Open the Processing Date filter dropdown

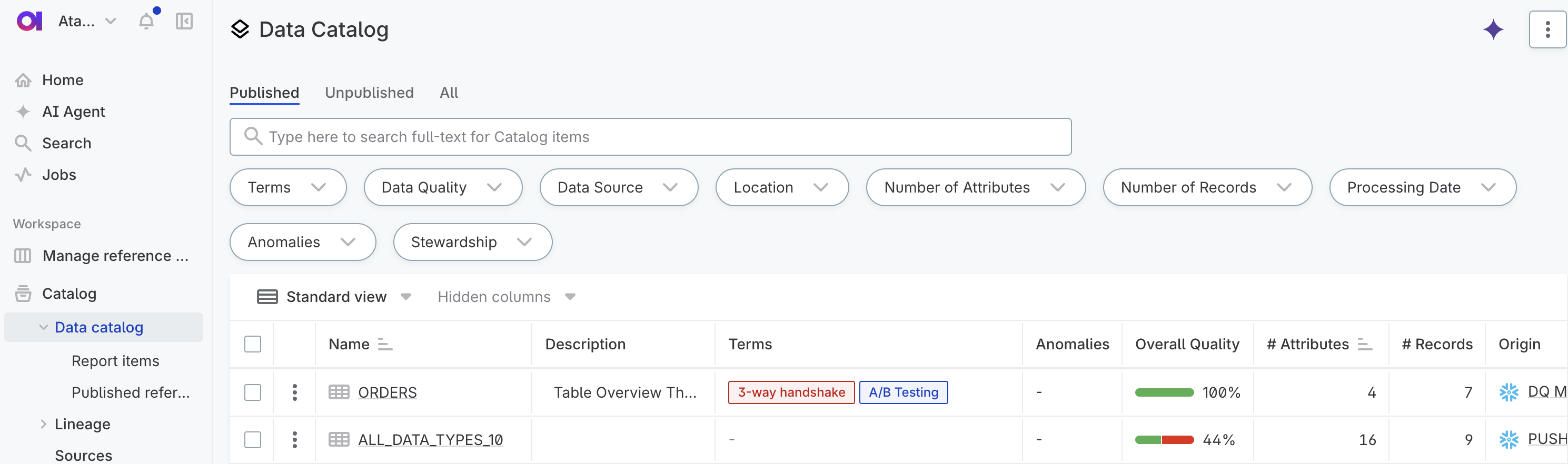(1422, 187)
